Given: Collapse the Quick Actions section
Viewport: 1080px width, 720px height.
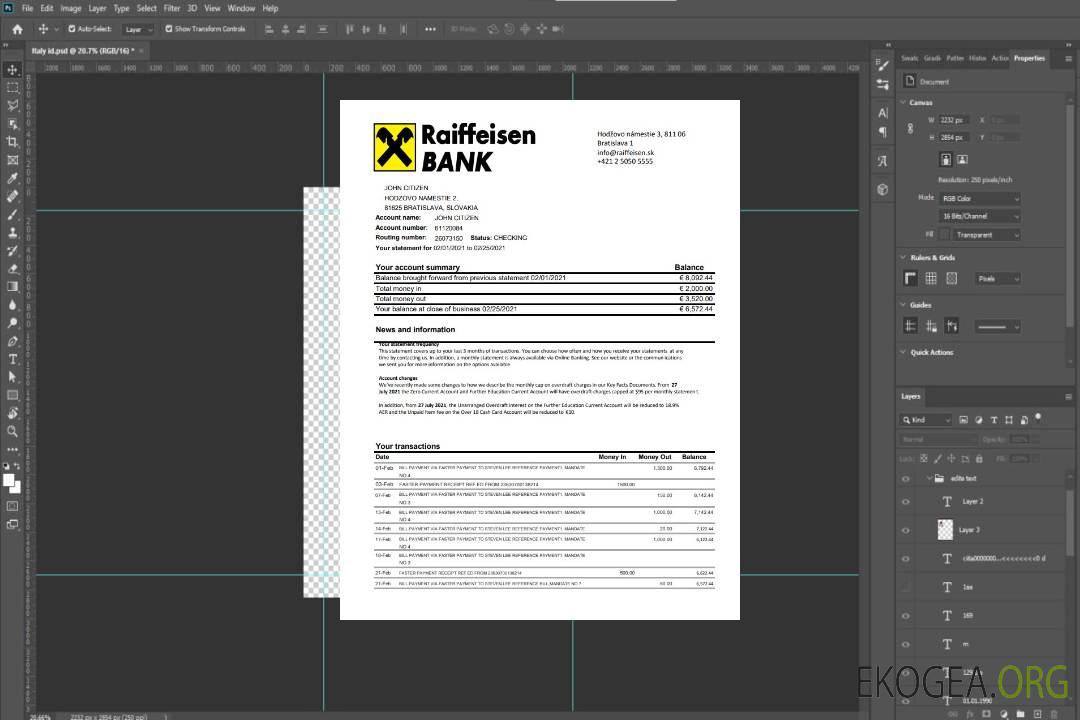Looking at the screenshot, I should click(x=903, y=352).
